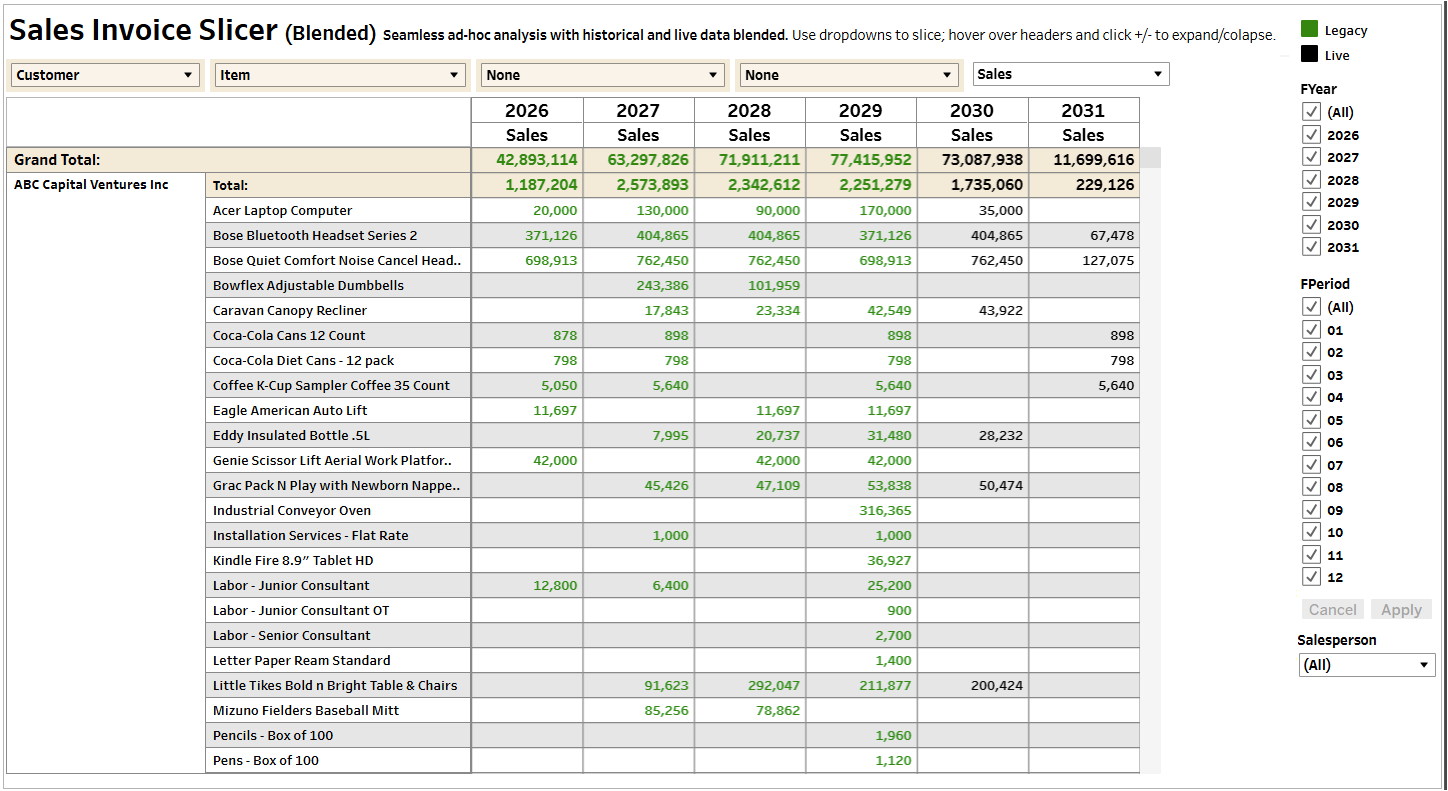The height and width of the screenshot is (791, 1448).
Task: Select the green Legacy legend swatch
Action: coord(1310,30)
